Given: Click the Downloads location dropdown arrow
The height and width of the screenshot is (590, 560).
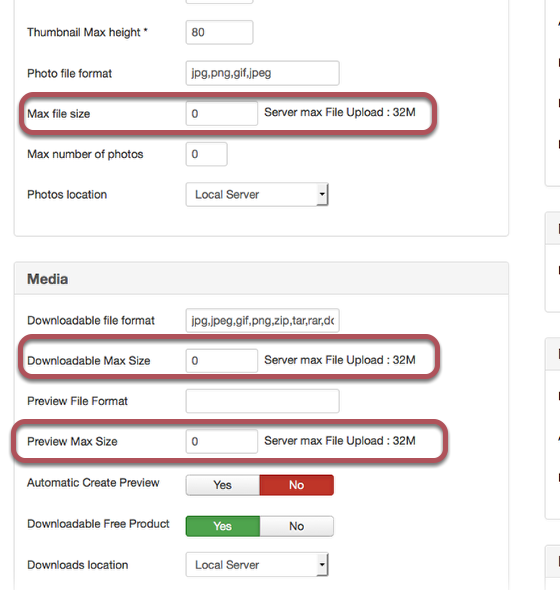Looking at the screenshot, I should click(322, 565).
